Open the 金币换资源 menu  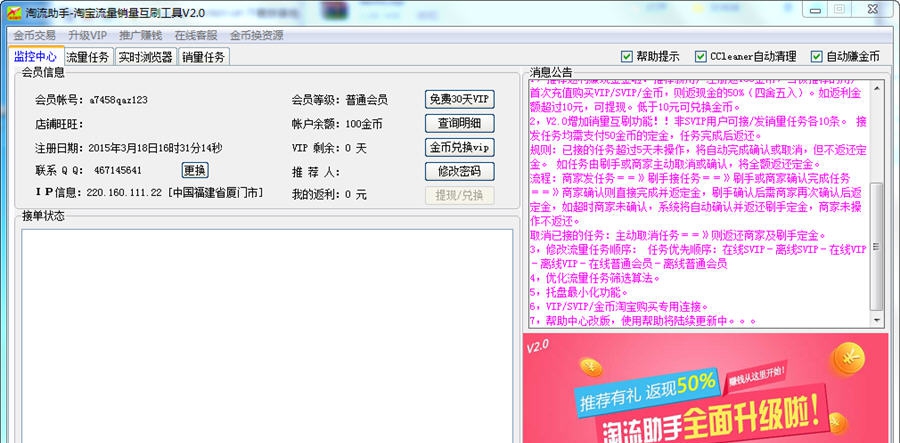[257, 36]
